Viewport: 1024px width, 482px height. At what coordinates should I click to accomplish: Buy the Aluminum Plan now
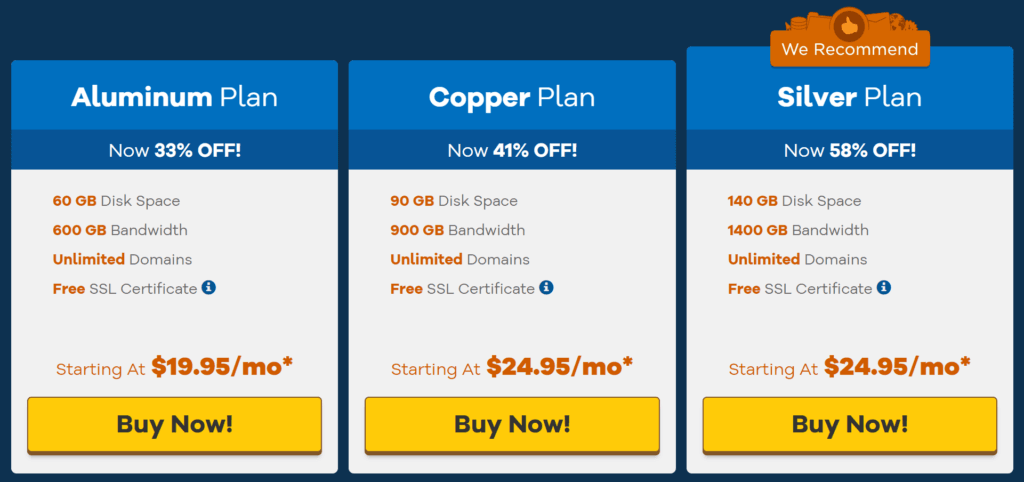pos(174,425)
